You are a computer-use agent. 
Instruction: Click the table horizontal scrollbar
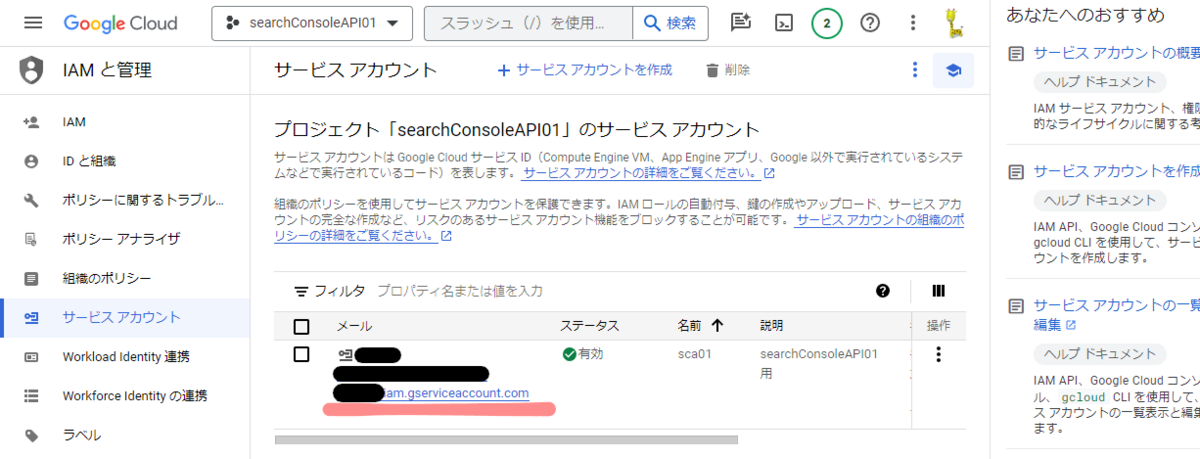pos(506,439)
